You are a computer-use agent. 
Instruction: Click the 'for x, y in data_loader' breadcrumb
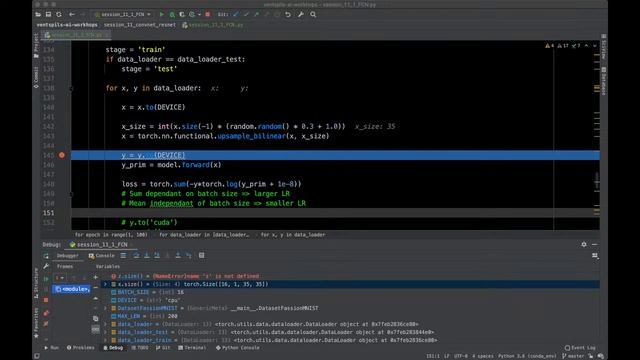[293, 235]
